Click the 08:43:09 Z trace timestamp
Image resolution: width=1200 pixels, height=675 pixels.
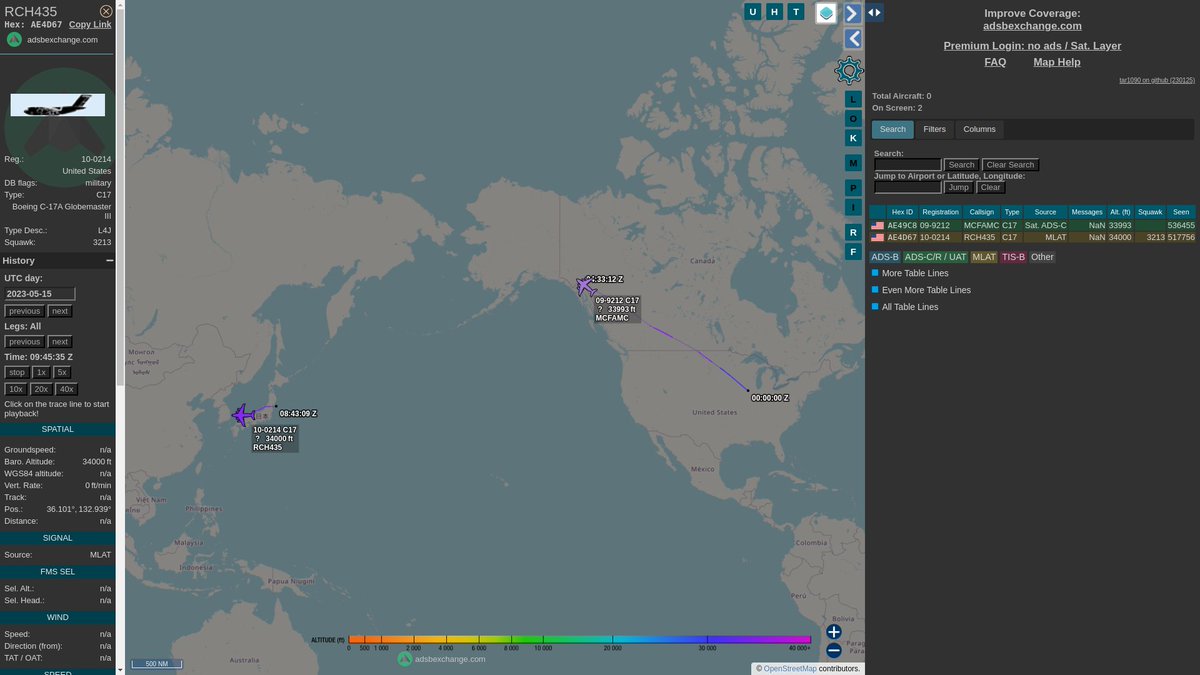tap(298, 413)
